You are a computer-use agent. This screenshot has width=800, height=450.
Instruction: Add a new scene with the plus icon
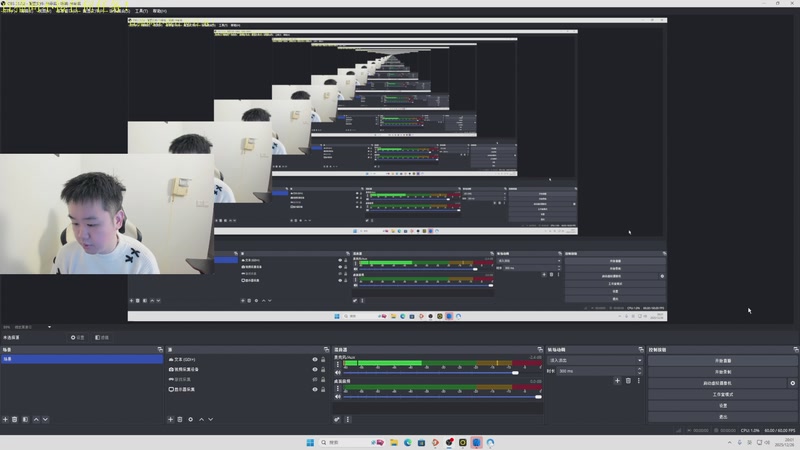[x=5, y=419]
